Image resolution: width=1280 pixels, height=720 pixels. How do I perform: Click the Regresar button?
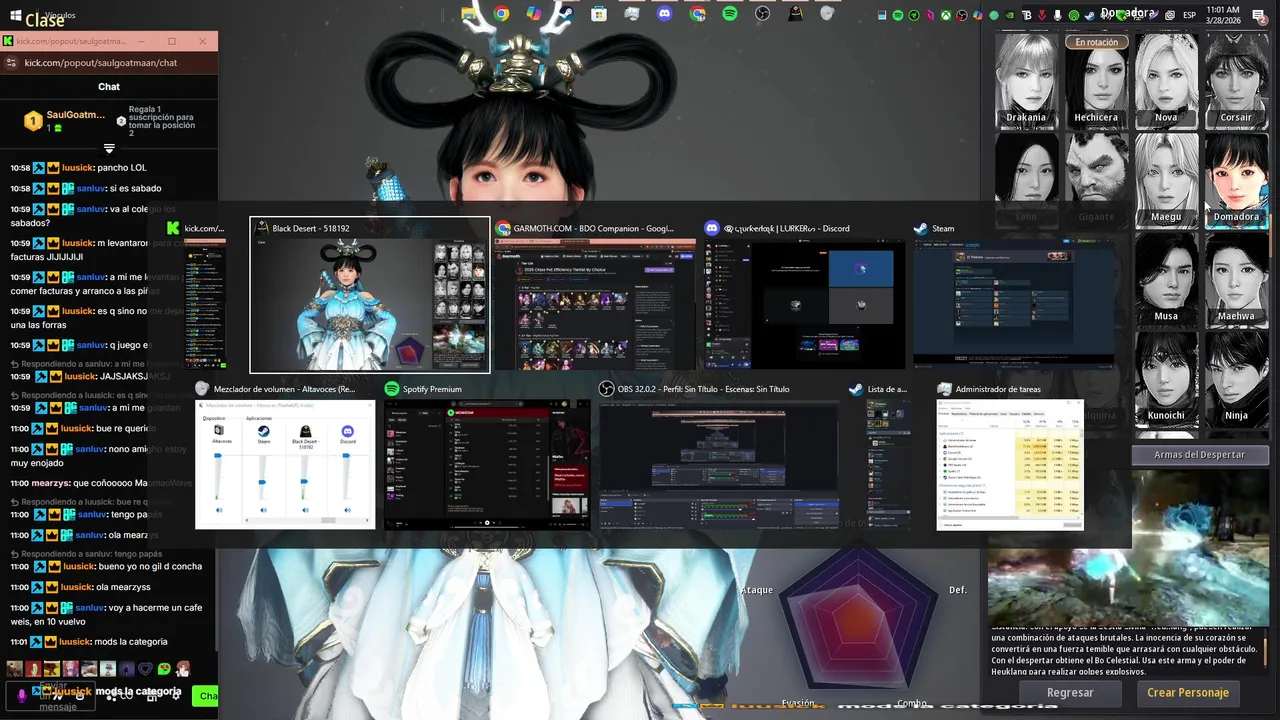tap(1070, 692)
